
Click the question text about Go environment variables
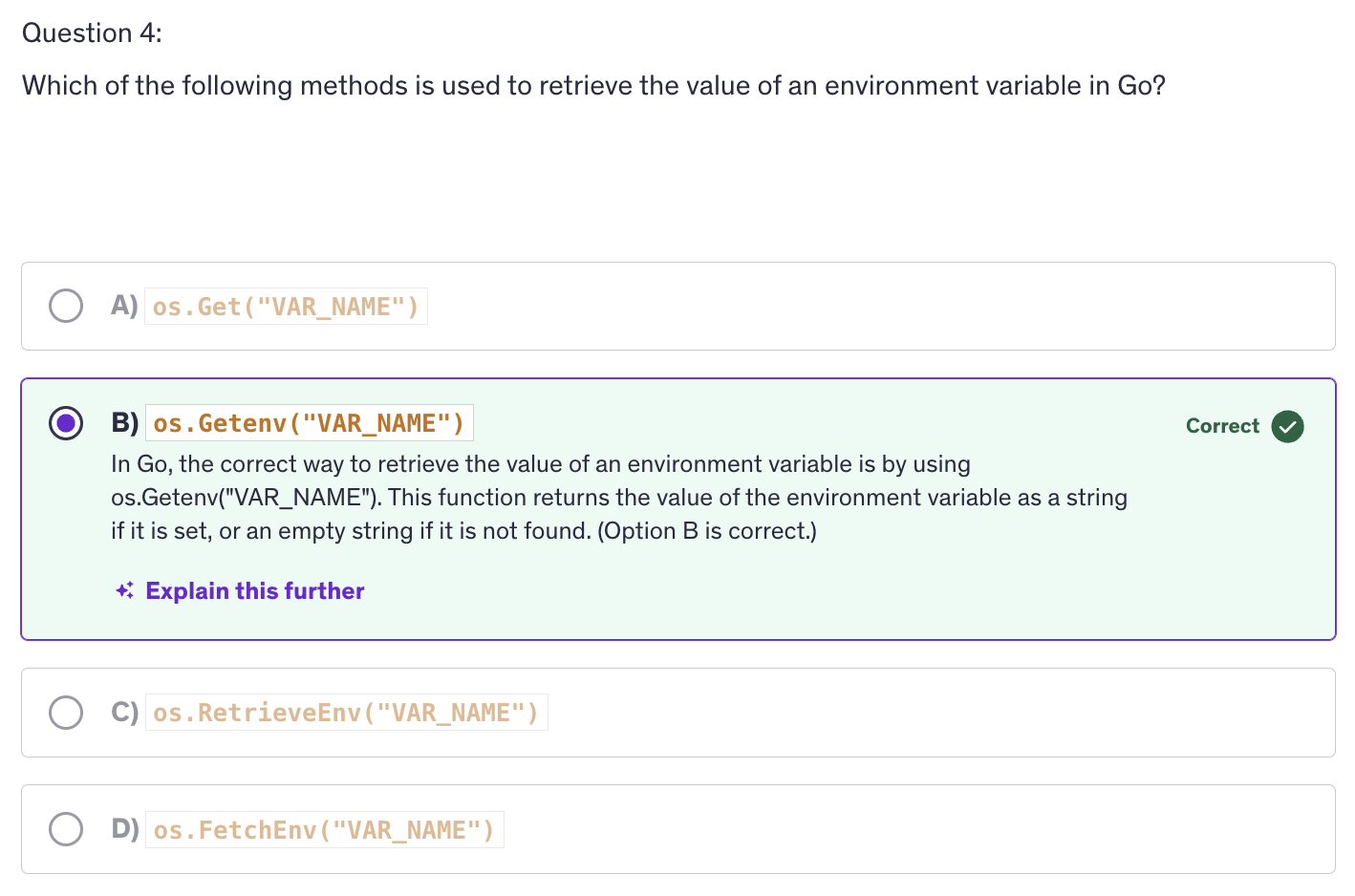593,86
